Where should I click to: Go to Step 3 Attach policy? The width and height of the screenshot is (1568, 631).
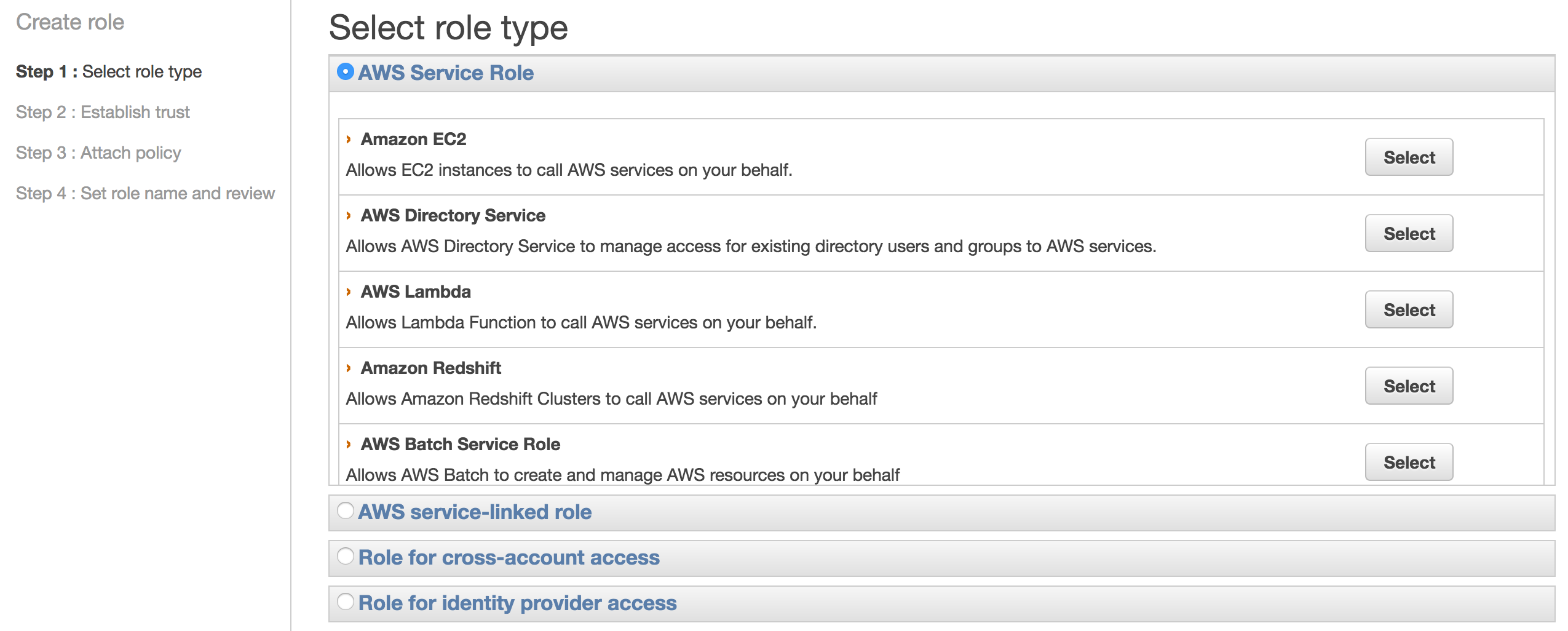(x=98, y=153)
